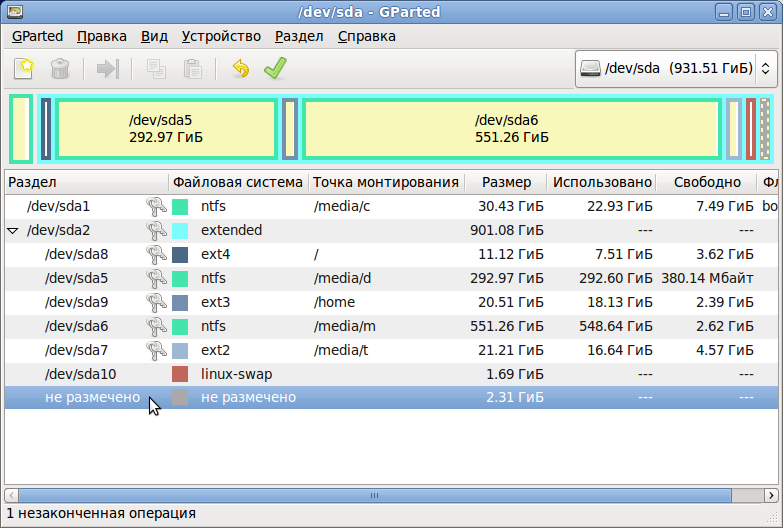
Task: Sort by Свободно column header
Action: 707,182
